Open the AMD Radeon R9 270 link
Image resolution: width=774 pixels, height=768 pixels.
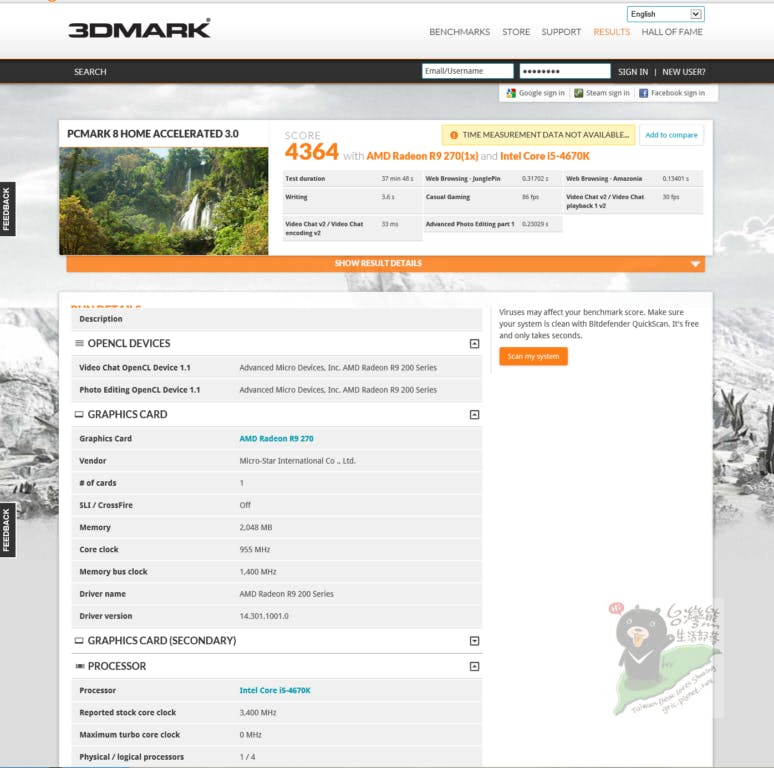[276, 438]
